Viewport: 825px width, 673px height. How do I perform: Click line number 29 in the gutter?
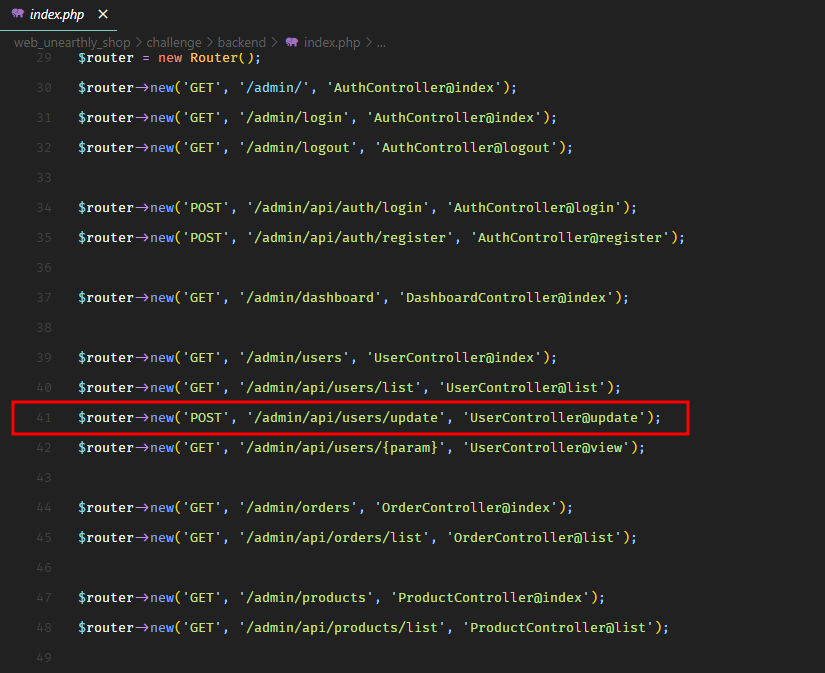click(x=43, y=58)
